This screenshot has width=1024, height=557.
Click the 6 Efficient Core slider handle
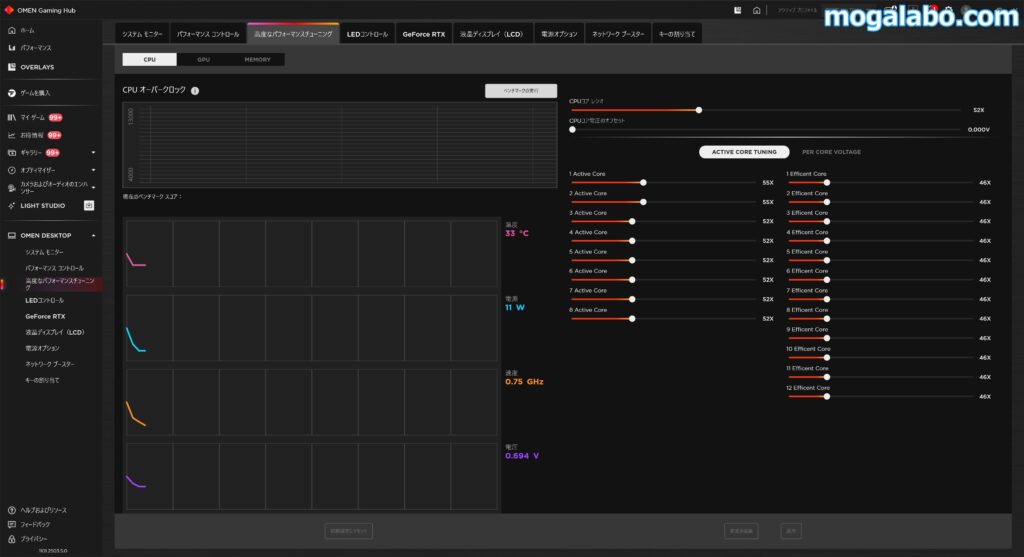click(x=827, y=279)
